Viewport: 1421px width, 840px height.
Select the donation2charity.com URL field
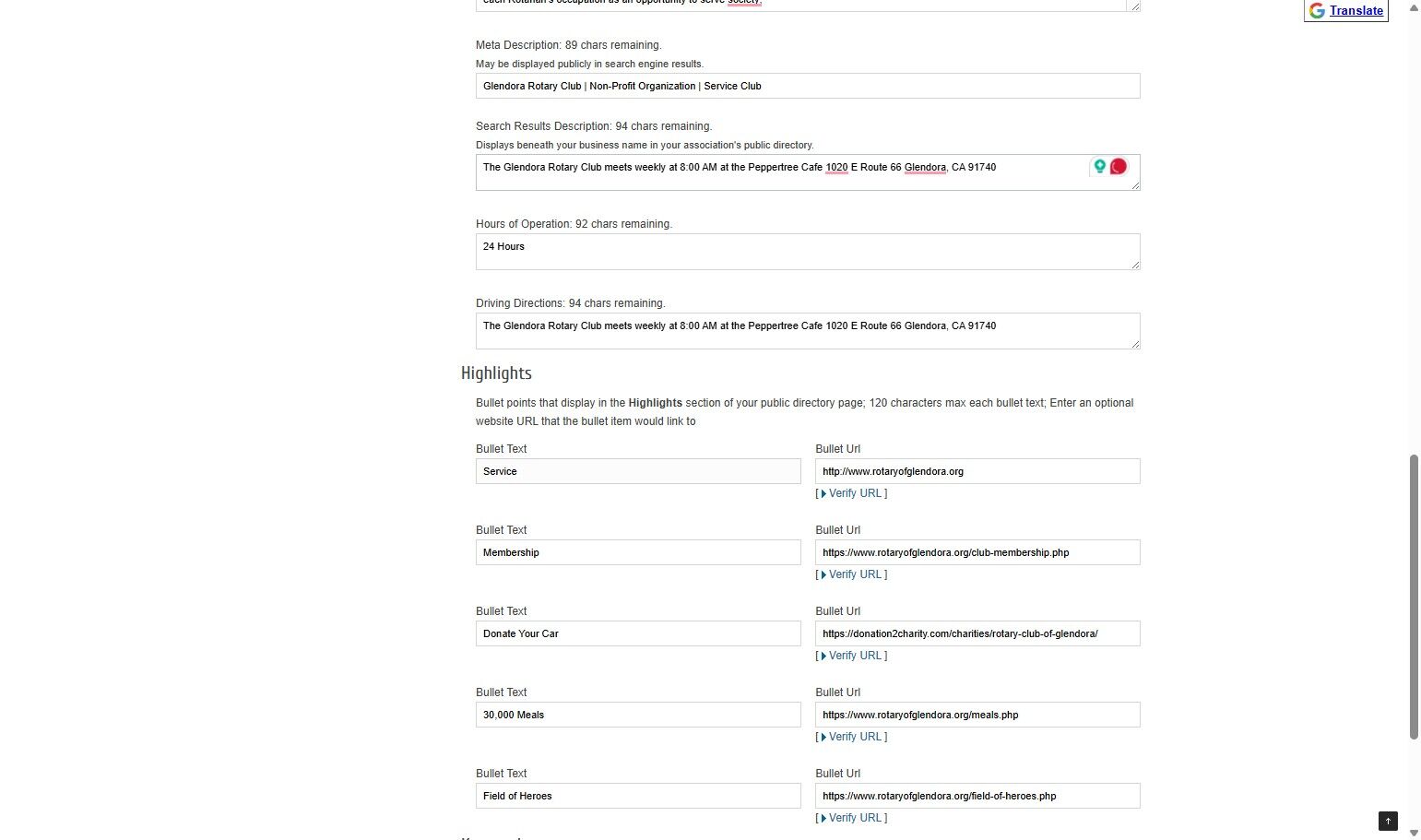[x=977, y=633]
